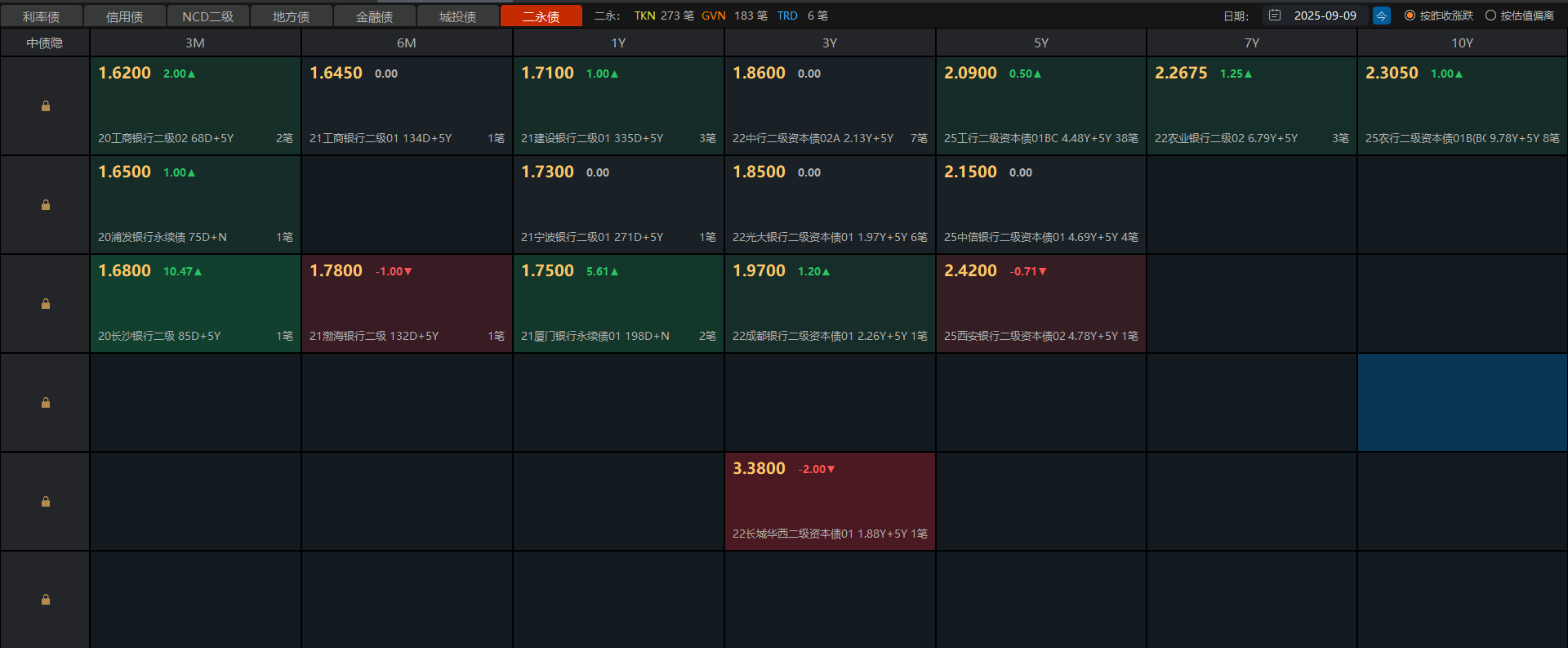The width and height of the screenshot is (1568, 648).
Task: Open the calendar icon next to date
Action: (1275, 16)
